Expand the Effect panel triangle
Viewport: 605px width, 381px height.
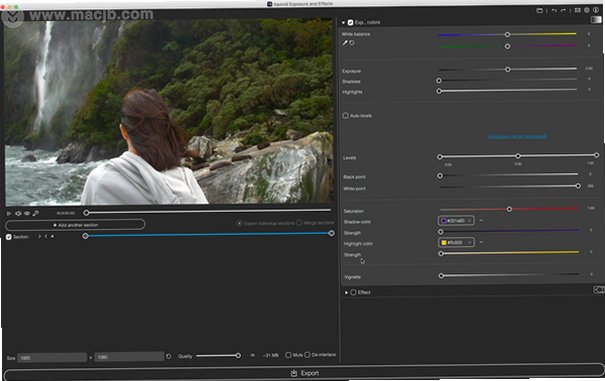(346, 293)
